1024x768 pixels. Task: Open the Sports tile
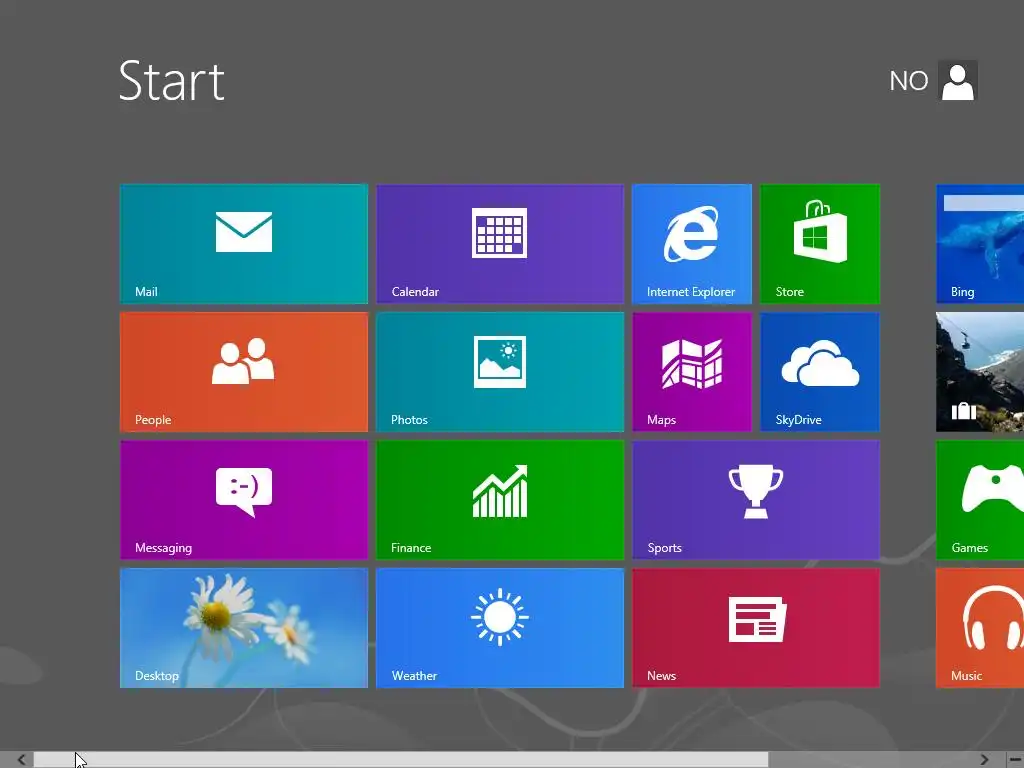756,500
